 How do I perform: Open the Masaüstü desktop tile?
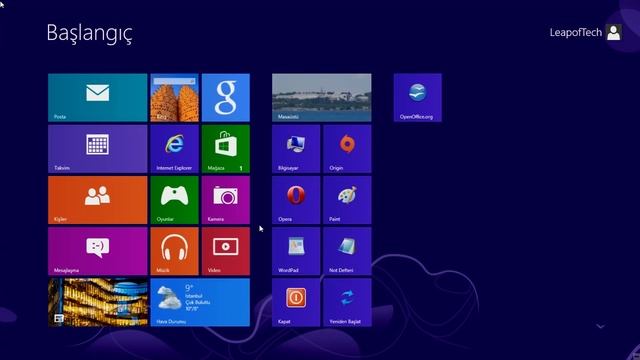(322, 98)
